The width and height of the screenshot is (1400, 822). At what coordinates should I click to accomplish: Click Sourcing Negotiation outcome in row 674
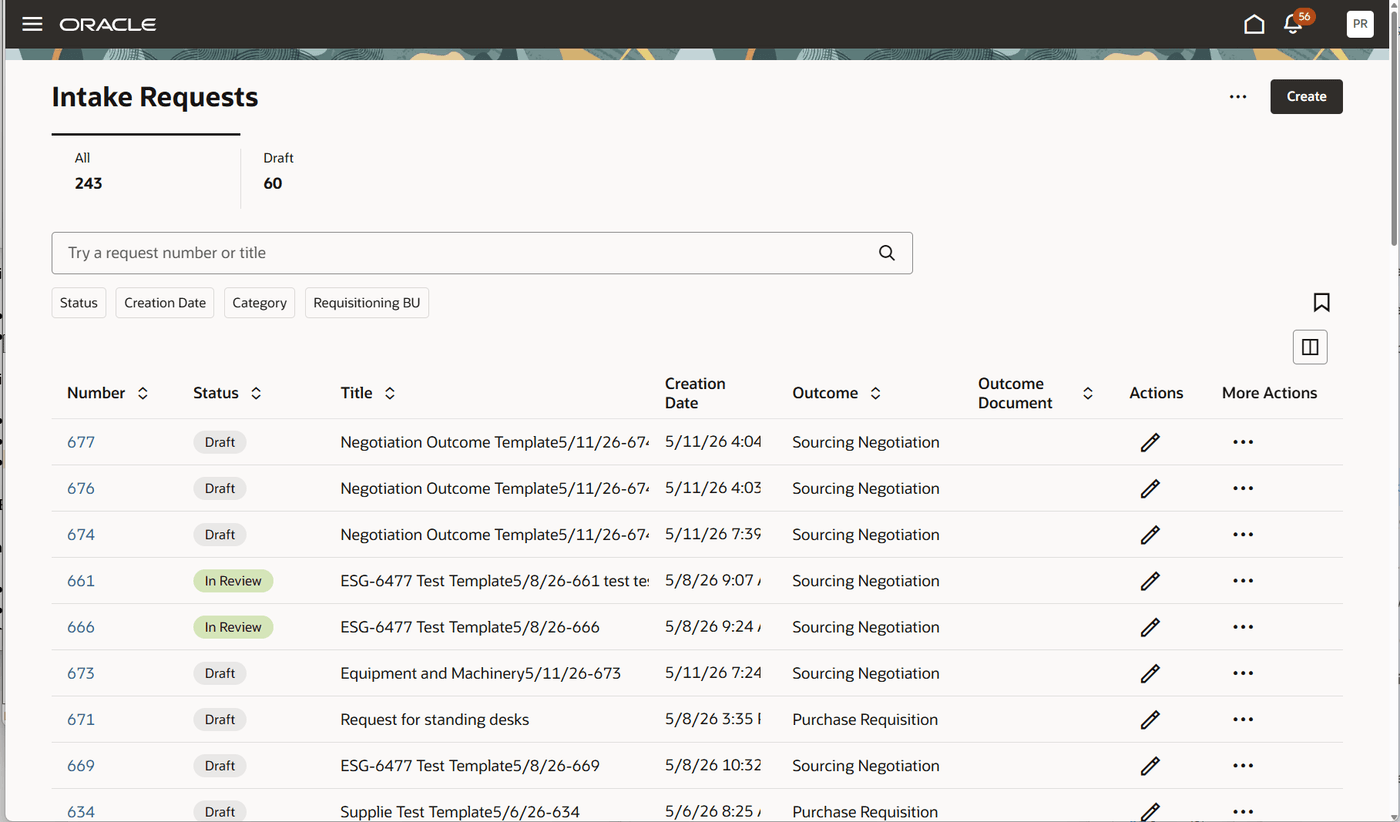coord(866,535)
